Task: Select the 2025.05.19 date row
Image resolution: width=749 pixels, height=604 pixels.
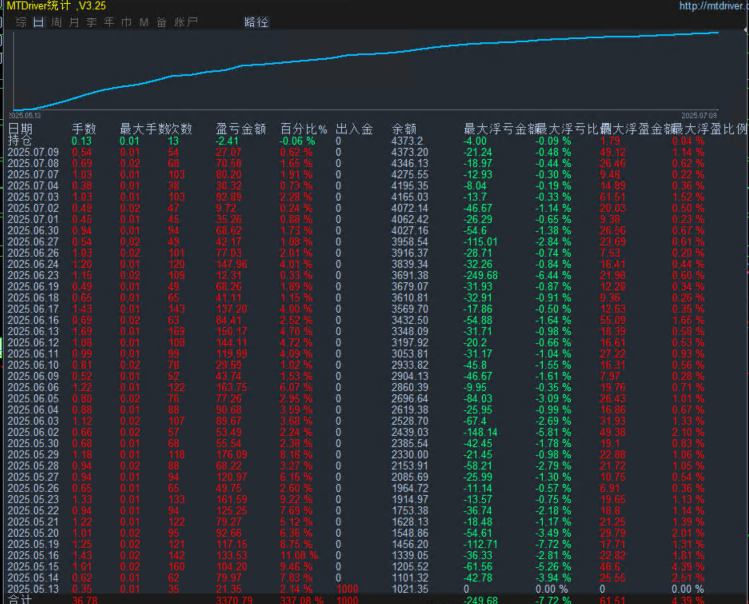Action: (x=33, y=544)
